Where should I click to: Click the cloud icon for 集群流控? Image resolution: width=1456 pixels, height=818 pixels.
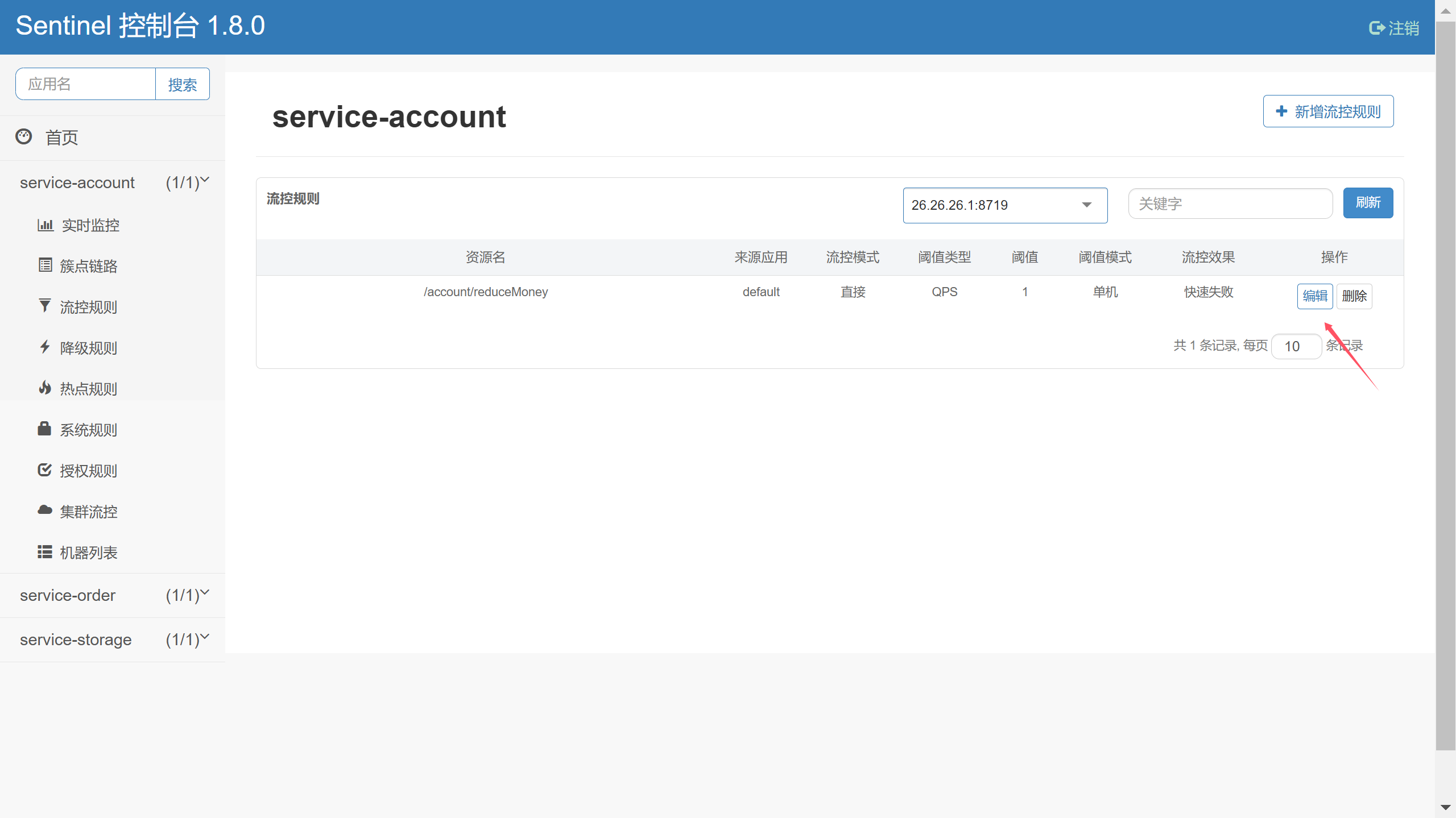tap(45, 510)
